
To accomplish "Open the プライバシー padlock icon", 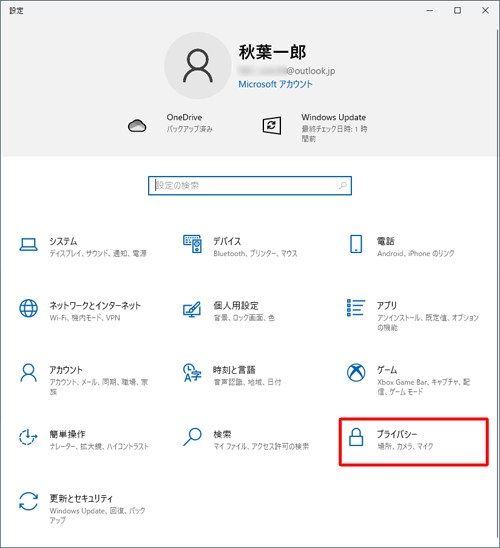I will tap(356, 437).
